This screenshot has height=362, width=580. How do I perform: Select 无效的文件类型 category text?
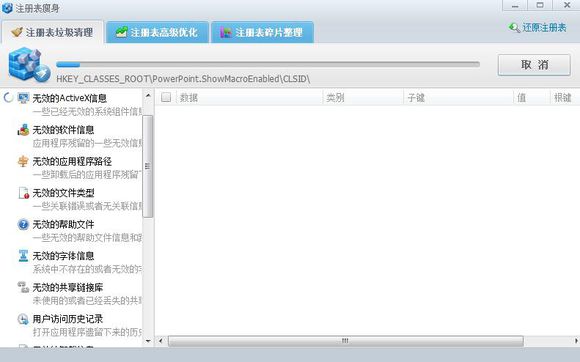click(63, 193)
